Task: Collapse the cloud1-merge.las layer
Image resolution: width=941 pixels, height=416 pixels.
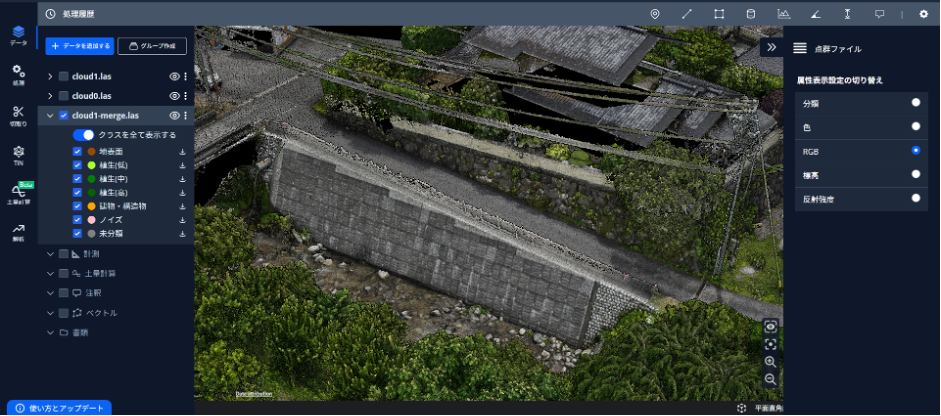Action: click(x=51, y=116)
